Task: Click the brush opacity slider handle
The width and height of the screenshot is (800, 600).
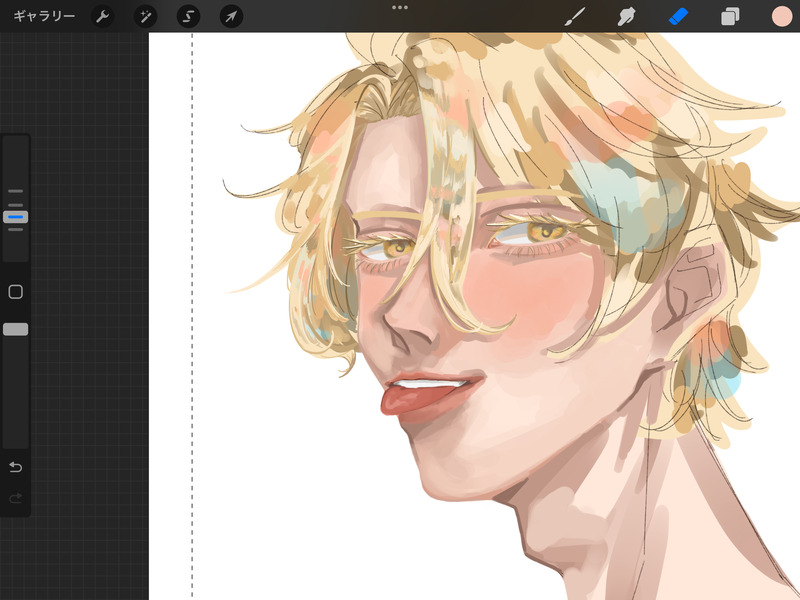Action: [16, 329]
